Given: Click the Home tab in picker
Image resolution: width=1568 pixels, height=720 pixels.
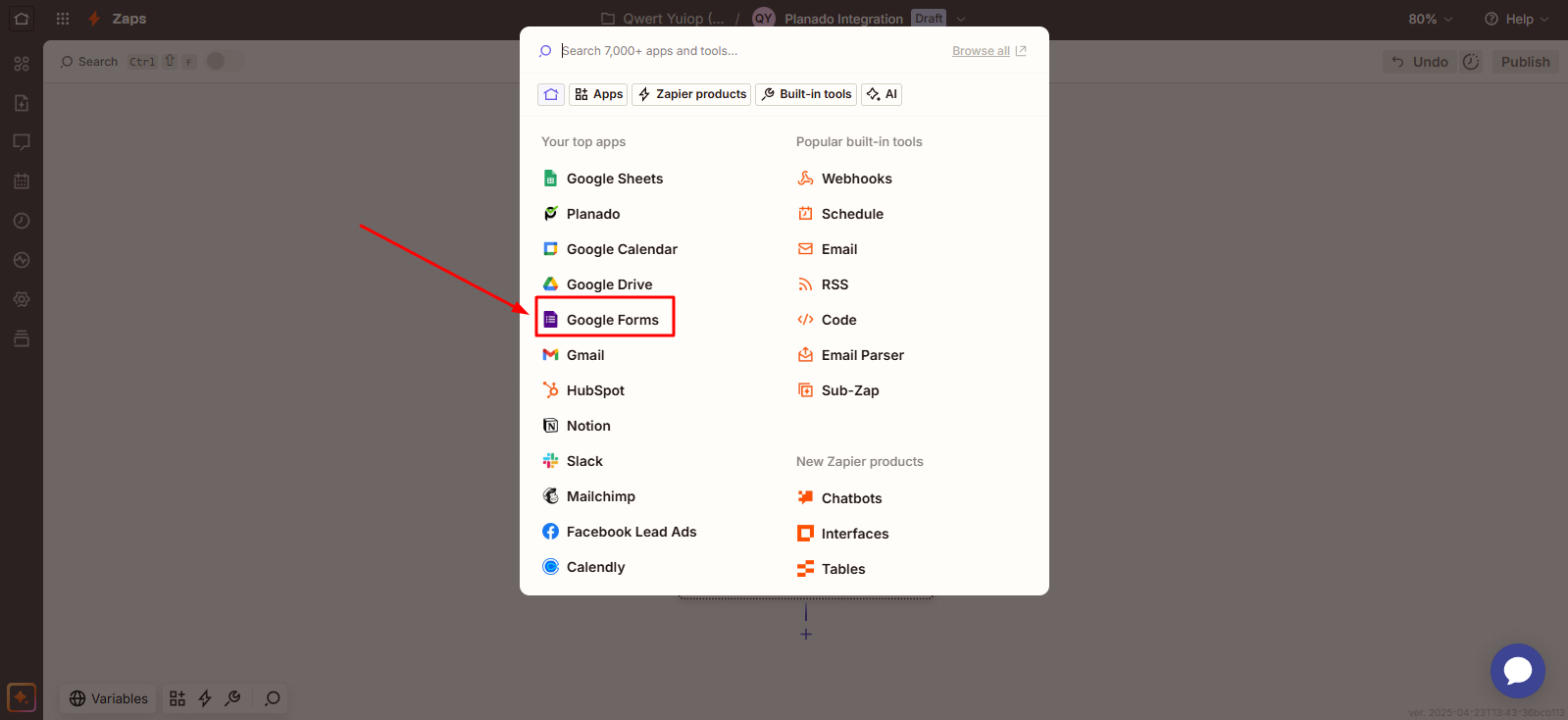Looking at the screenshot, I should [551, 94].
